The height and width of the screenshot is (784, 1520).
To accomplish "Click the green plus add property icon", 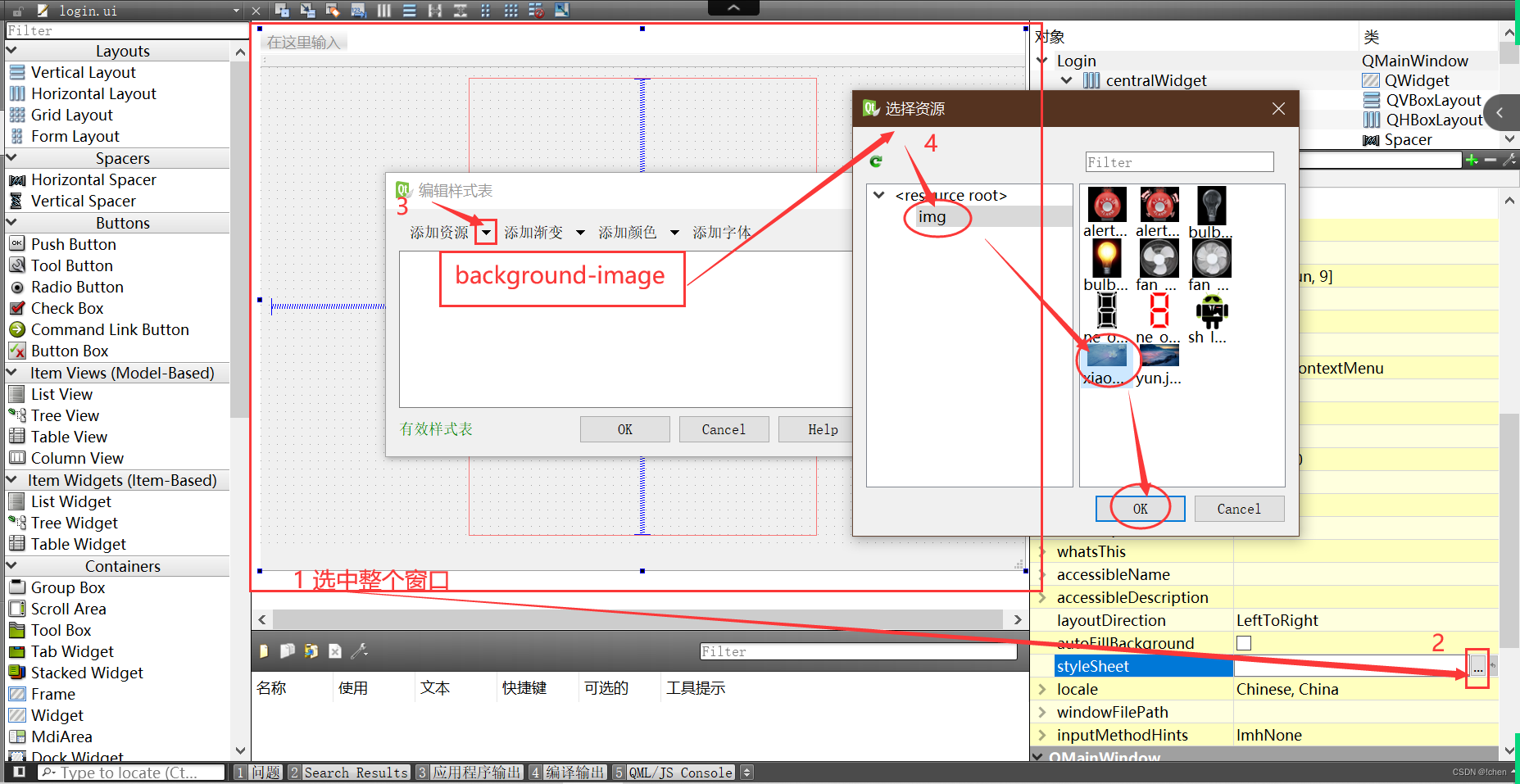I will pos(1472,160).
